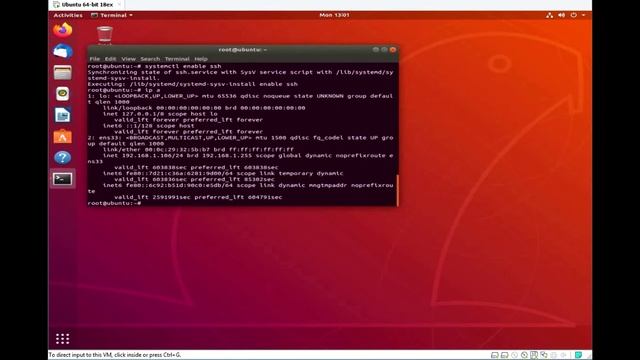Show Applications grid button in dock

point(62,339)
